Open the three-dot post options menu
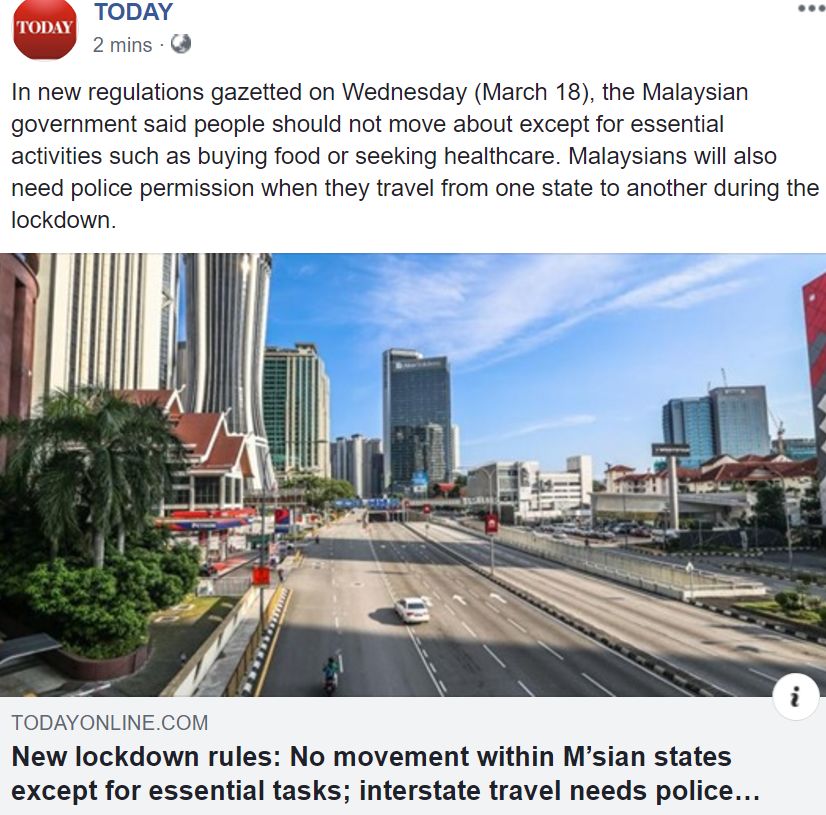 (811, 8)
